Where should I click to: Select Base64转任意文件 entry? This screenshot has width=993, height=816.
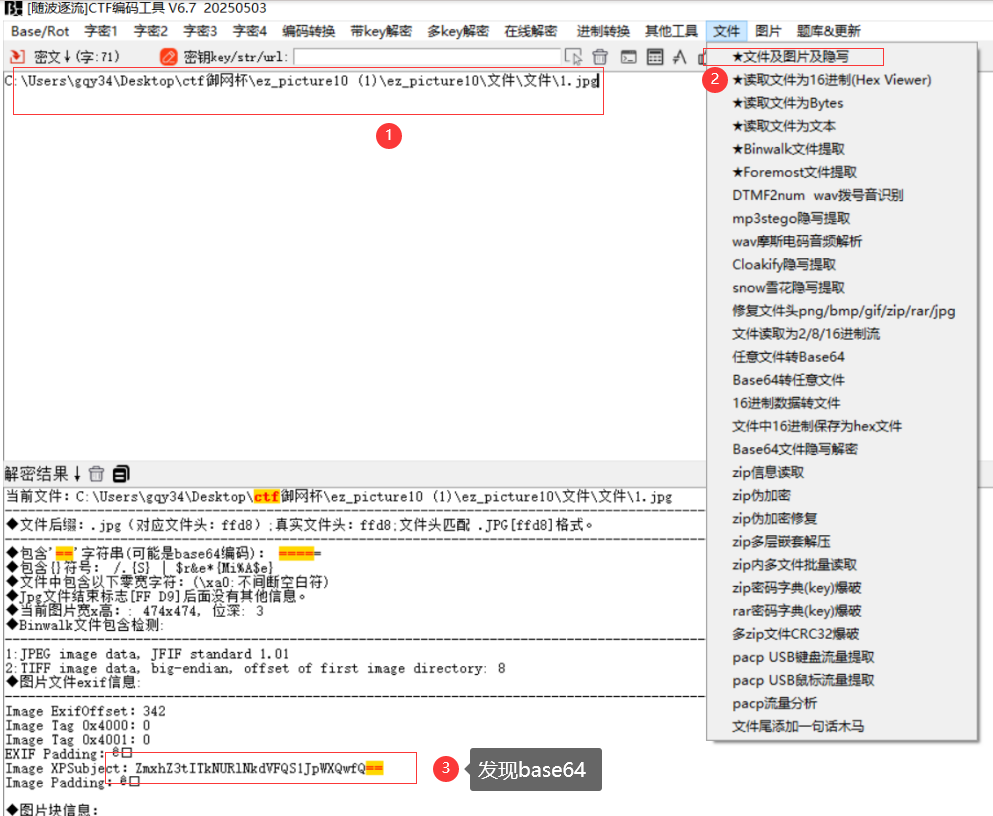tap(842, 380)
